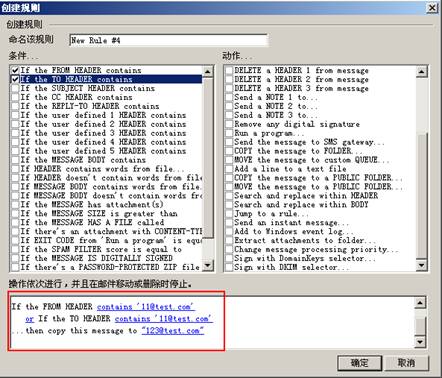
Task: Click the 确定 (OK) button
Action: click(359, 363)
